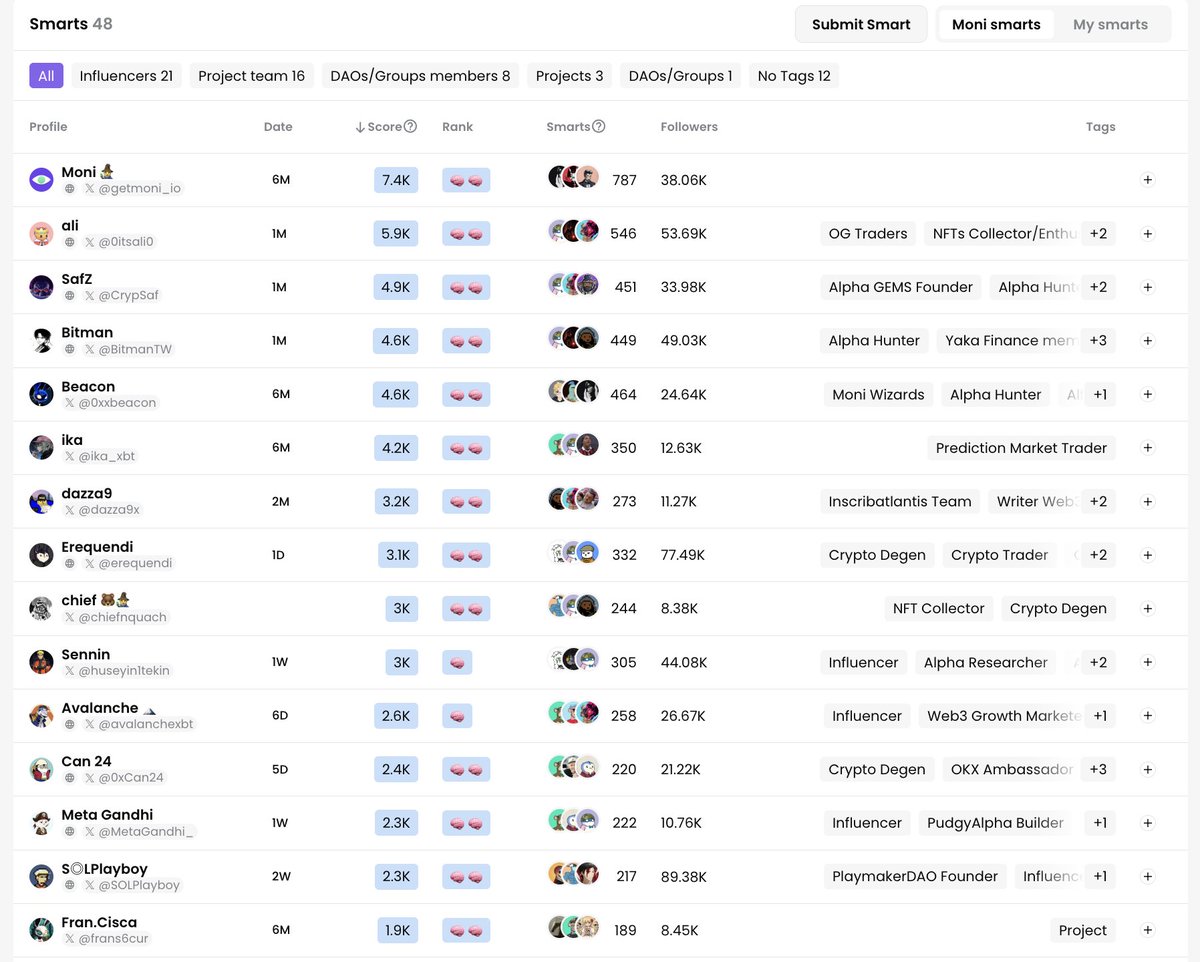
Task: Click the Moni Wizards tag
Action: [x=878, y=395]
